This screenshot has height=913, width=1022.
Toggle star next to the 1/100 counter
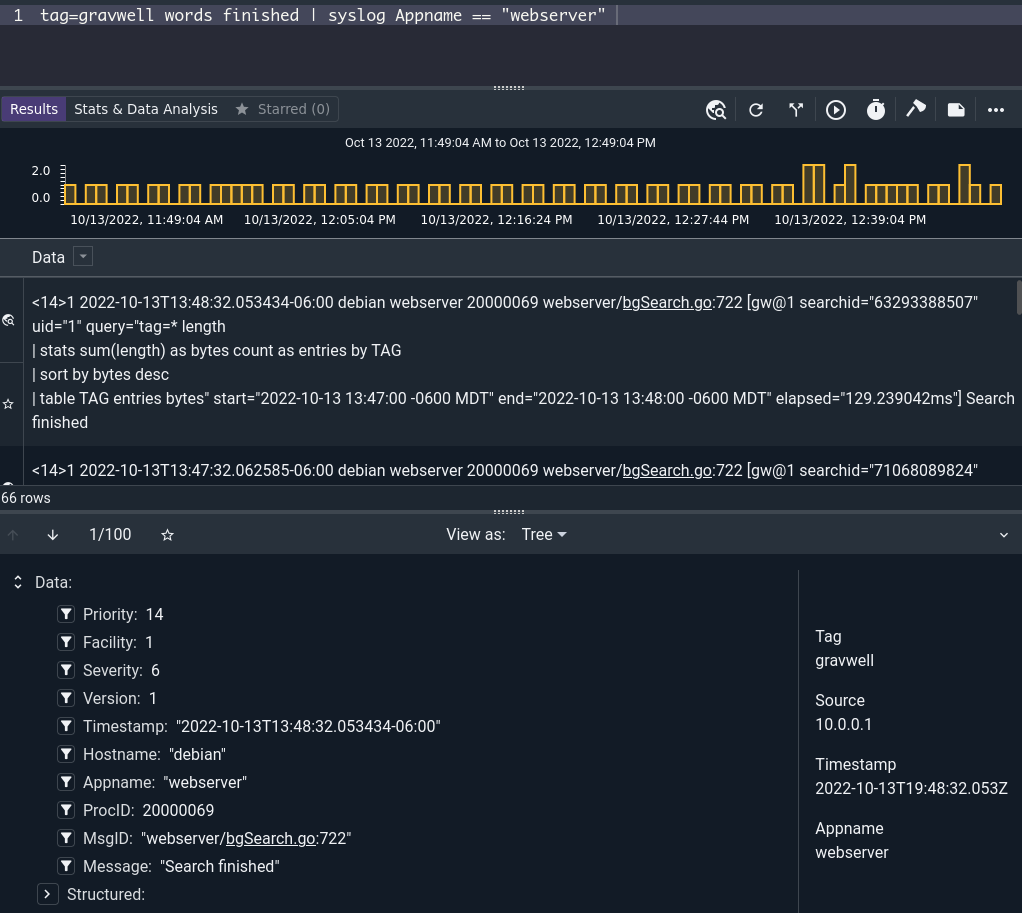(x=167, y=535)
